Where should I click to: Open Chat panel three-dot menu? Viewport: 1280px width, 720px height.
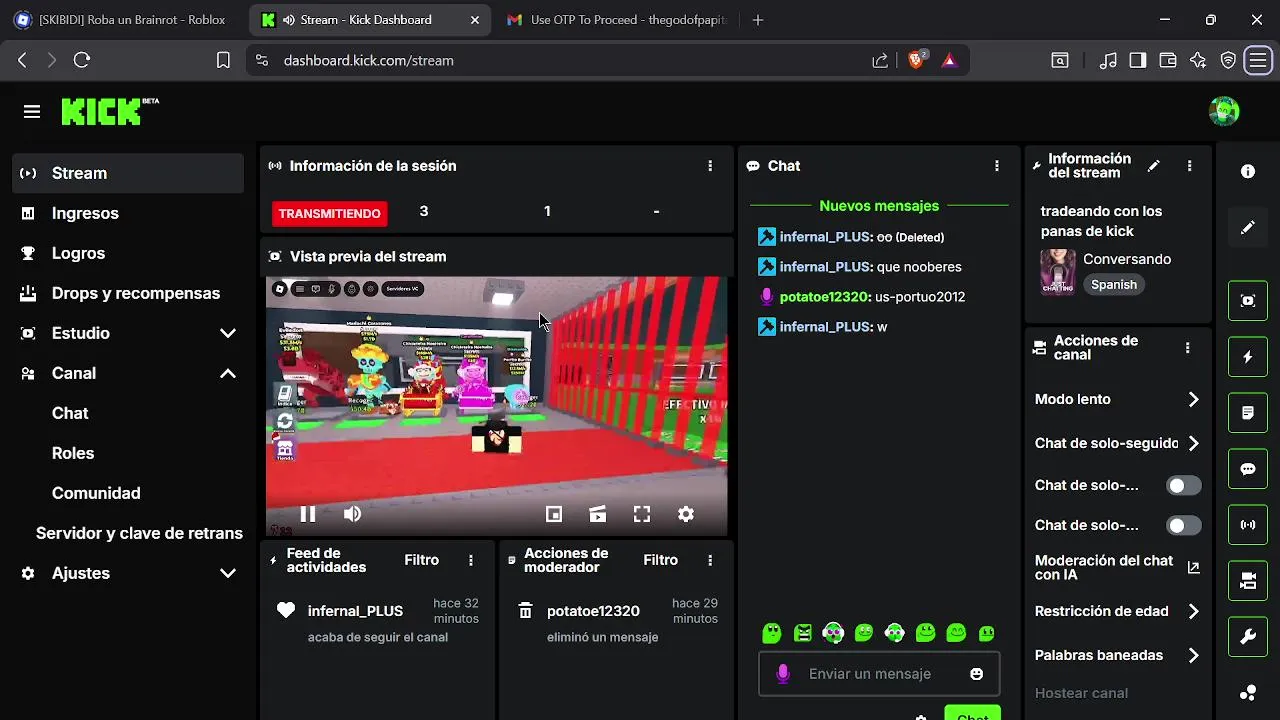(x=996, y=166)
